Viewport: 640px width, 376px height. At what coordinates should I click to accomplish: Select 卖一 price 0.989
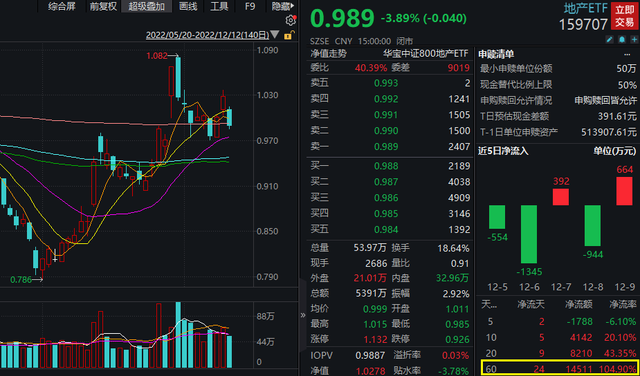(386, 147)
